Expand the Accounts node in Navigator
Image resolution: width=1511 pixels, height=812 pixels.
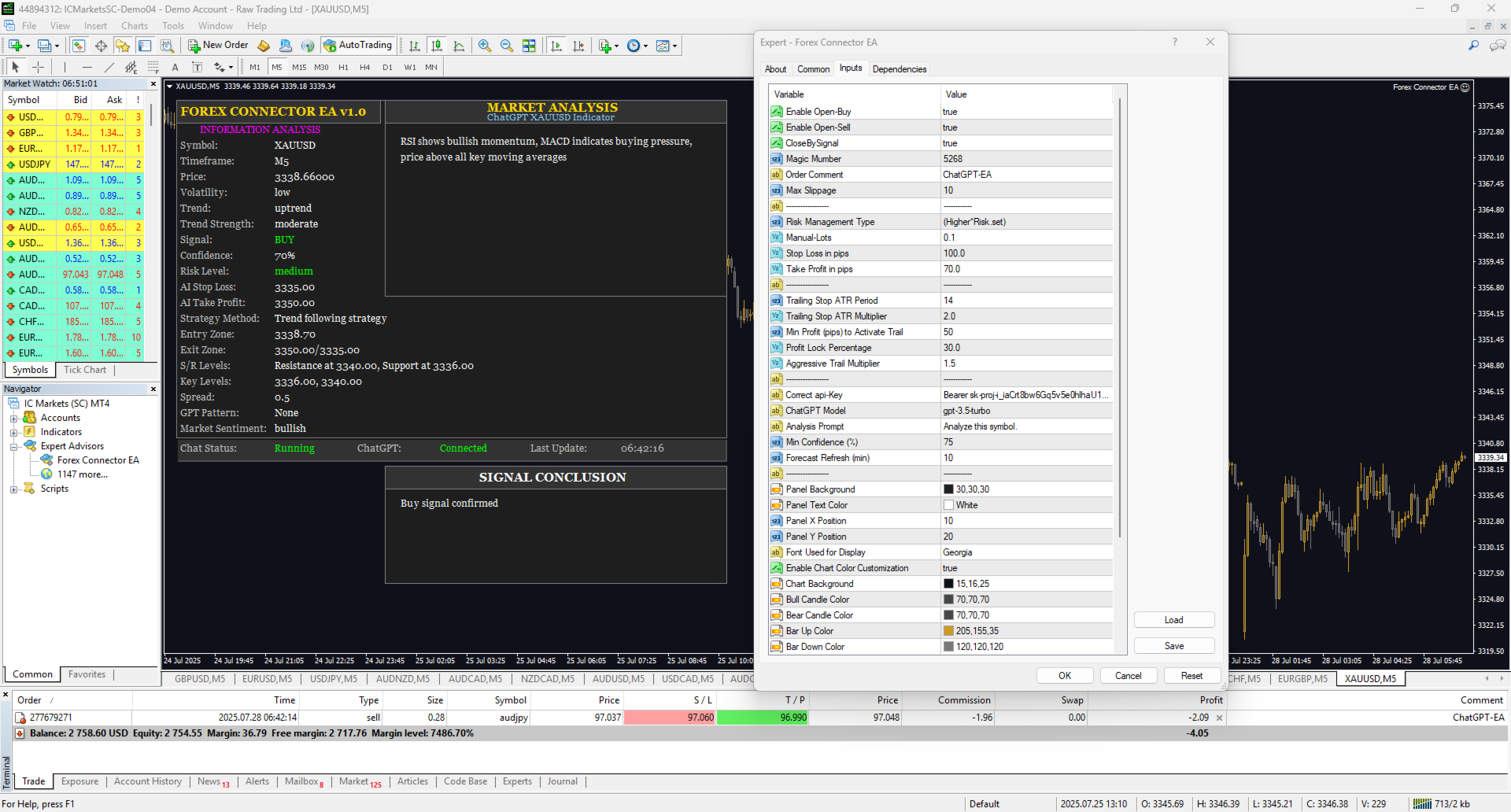coord(13,417)
